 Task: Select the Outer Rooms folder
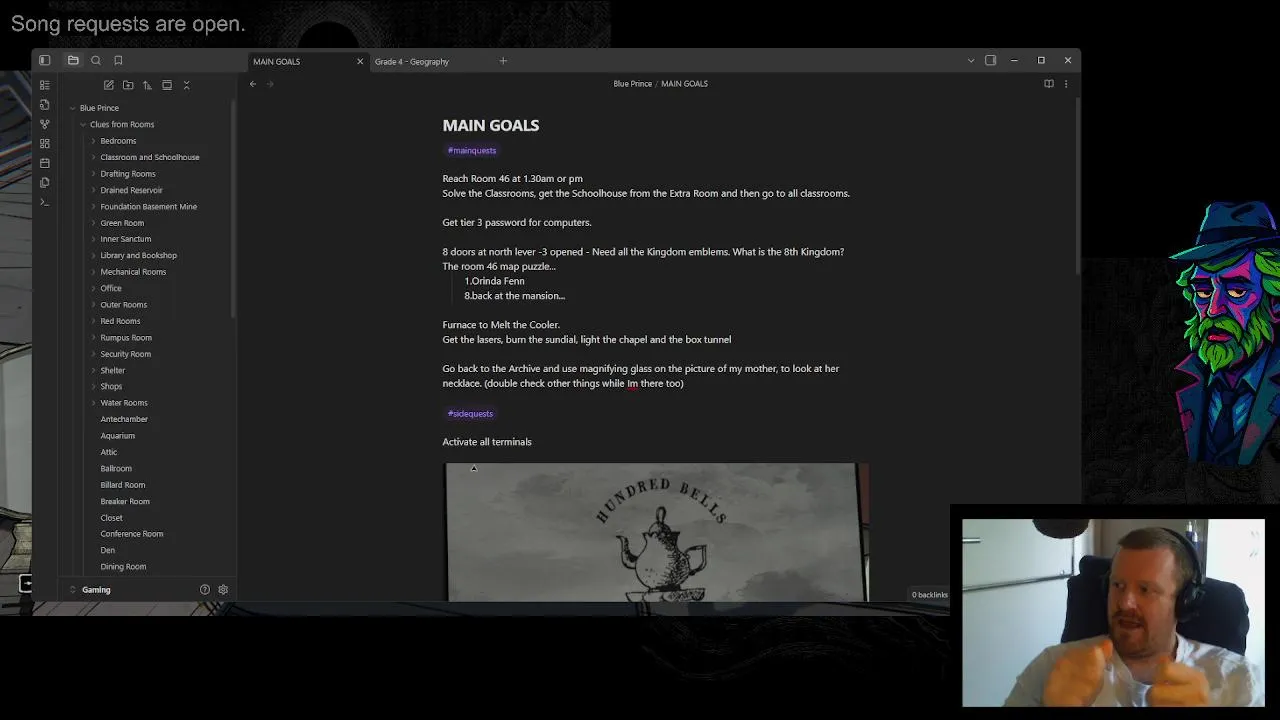tap(124, 305)
